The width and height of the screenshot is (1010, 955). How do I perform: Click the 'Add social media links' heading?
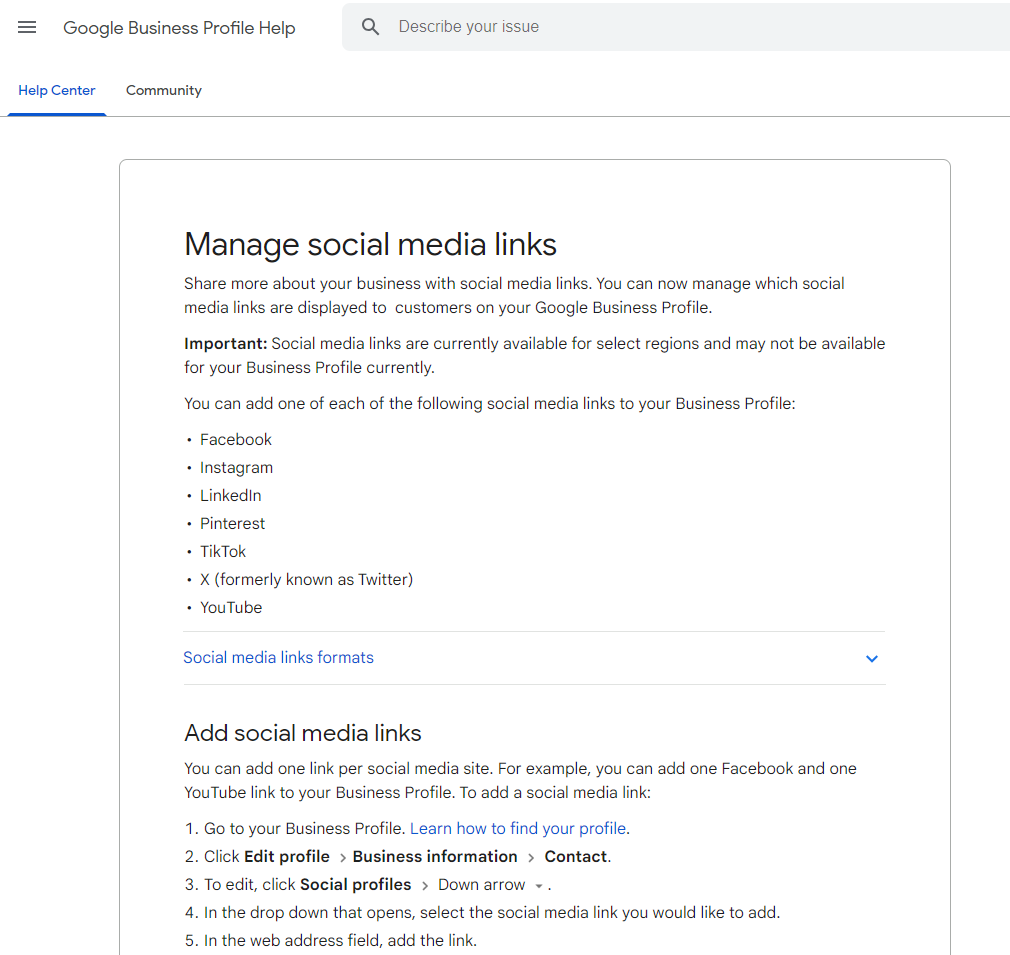pyautogui.click(x=303, y=733)
